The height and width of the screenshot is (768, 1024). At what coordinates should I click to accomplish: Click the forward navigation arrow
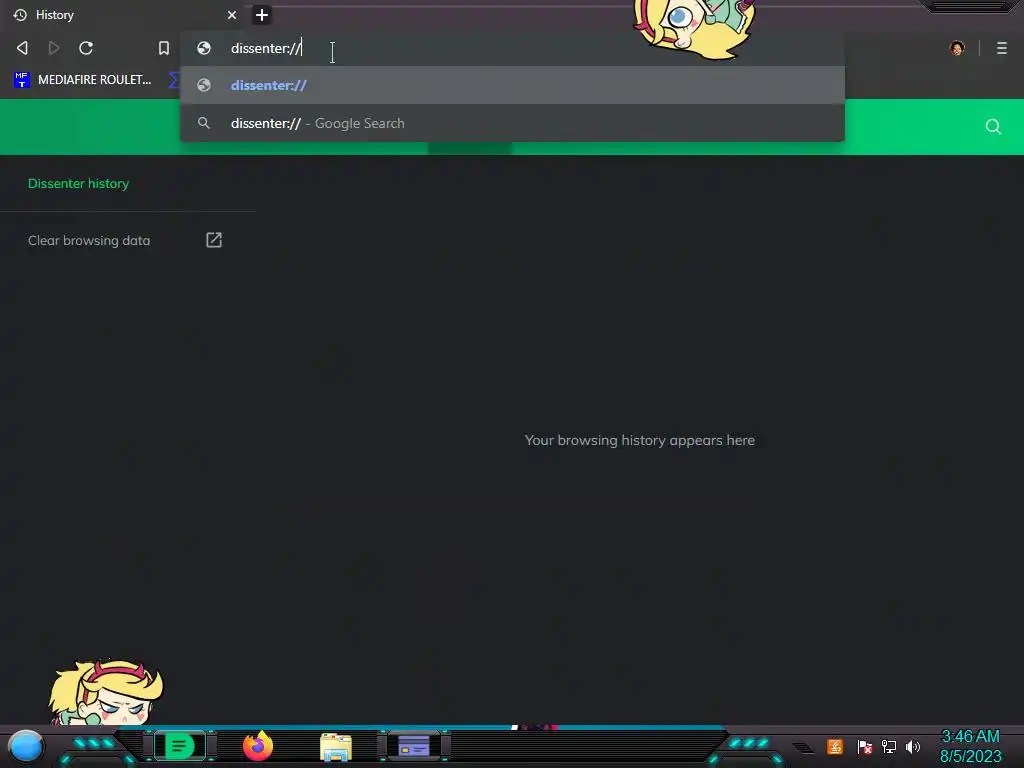[x=54, y=48]
